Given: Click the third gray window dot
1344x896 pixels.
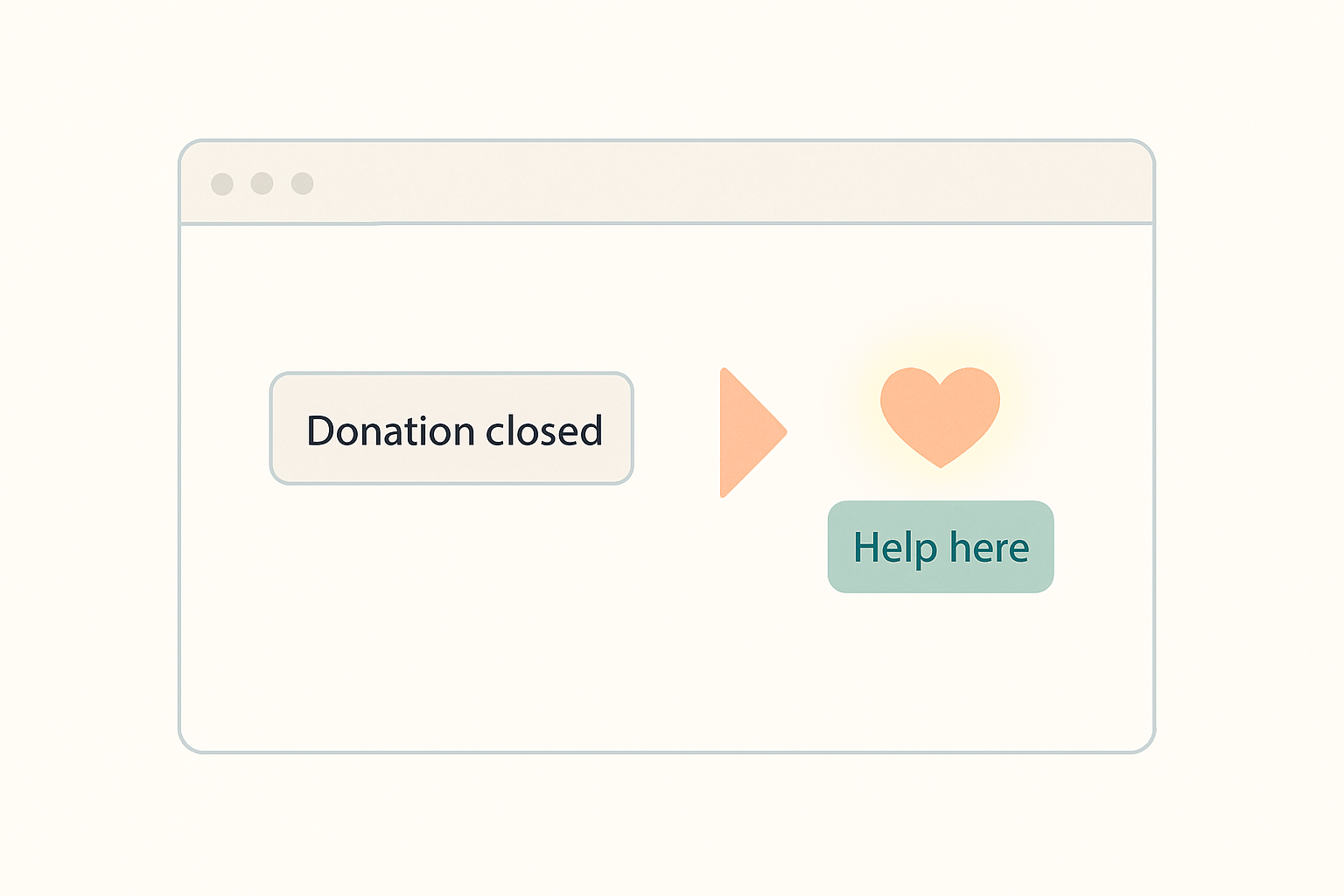Looking at the screenshot, I should (302, 184).
